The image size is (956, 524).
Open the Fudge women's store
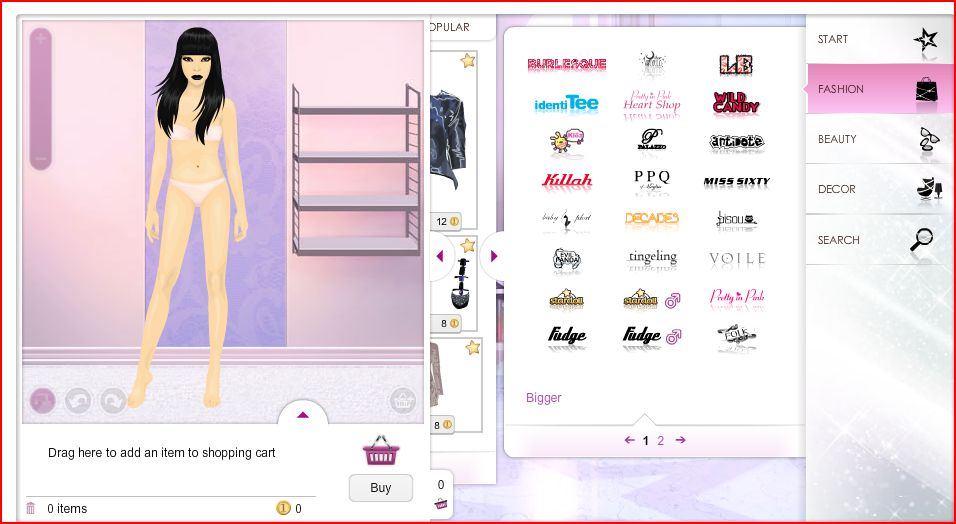tap(566, 336)
